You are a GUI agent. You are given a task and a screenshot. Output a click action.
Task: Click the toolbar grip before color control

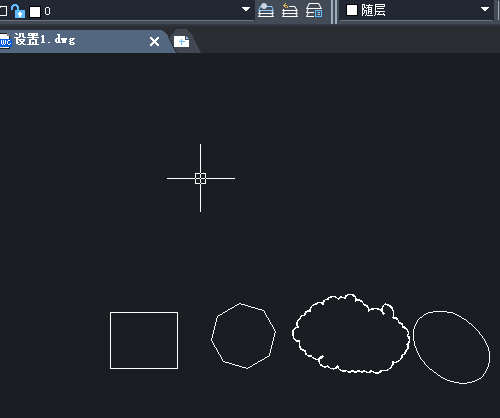[334, 11]
